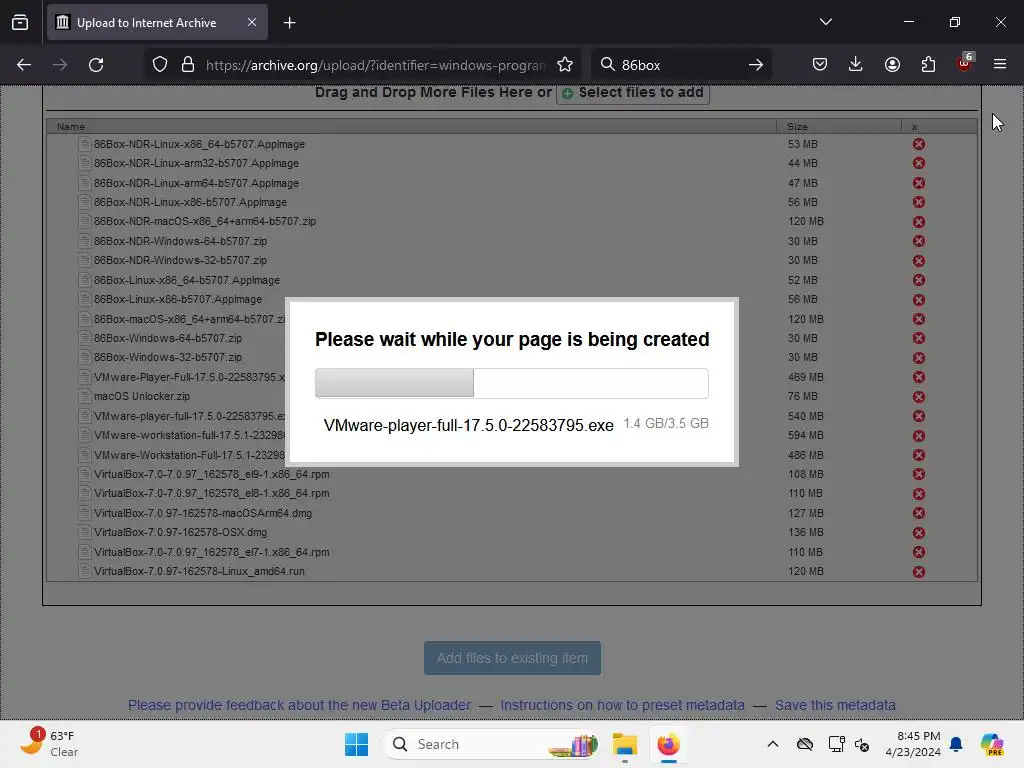Open weather widget showing 63°F

(49, 744)
